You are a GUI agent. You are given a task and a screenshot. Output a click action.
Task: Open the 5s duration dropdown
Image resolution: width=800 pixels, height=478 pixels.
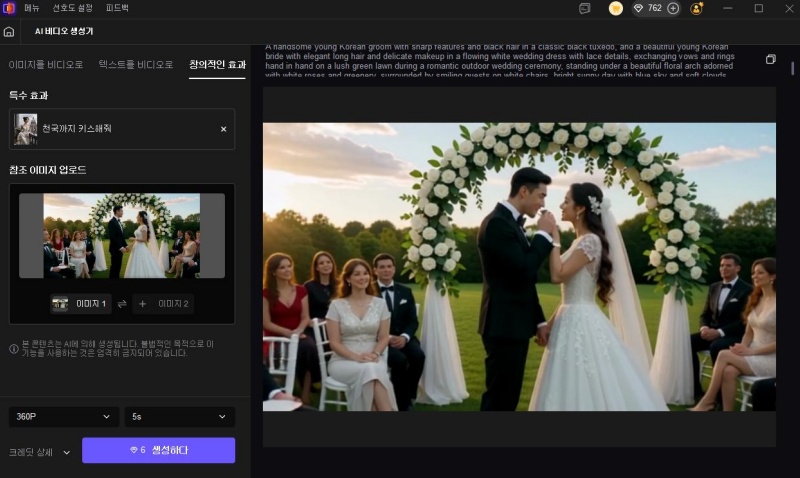[x=179, y=417]
